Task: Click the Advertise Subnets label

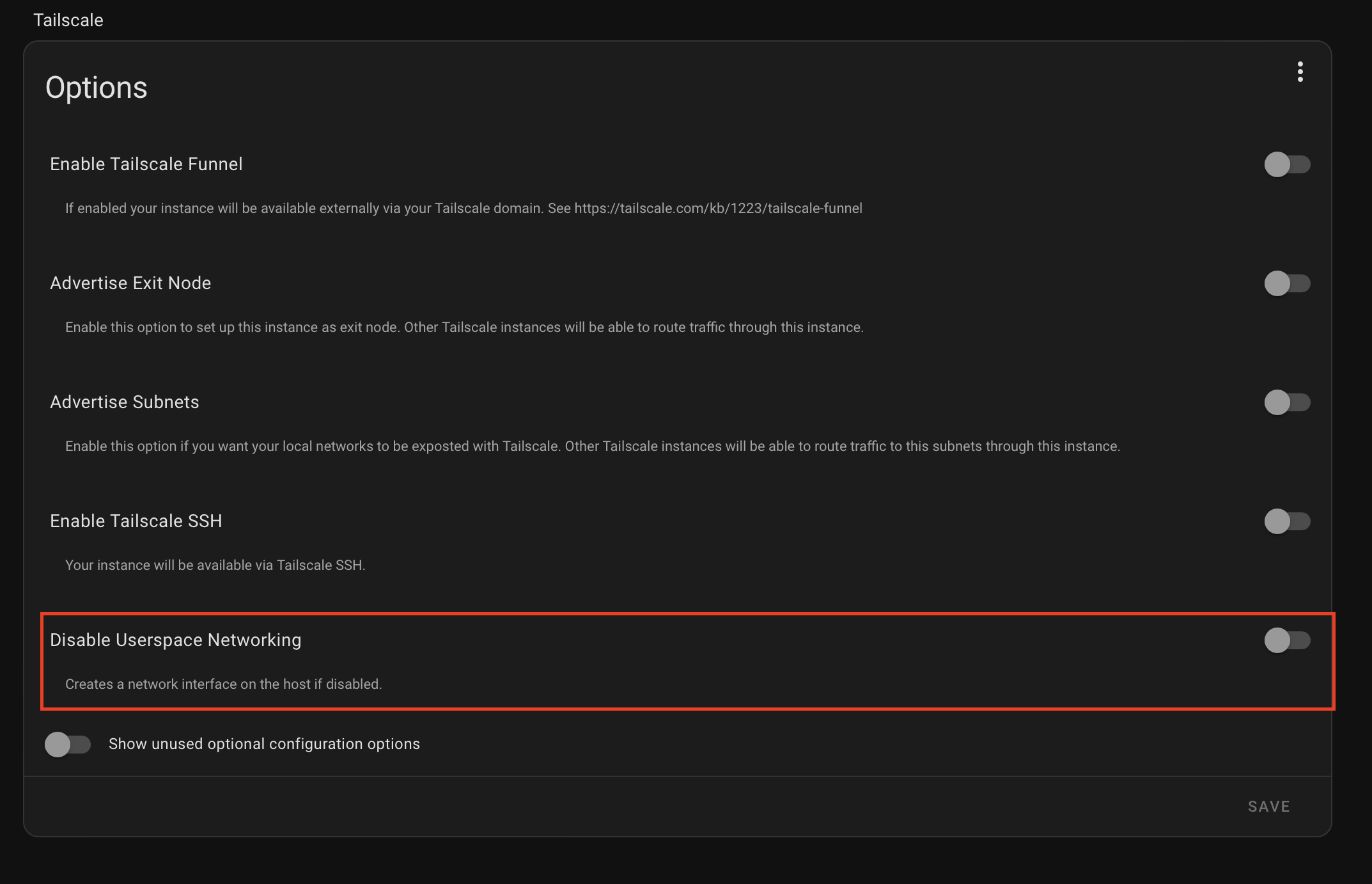Action: (x=125, y=402)
